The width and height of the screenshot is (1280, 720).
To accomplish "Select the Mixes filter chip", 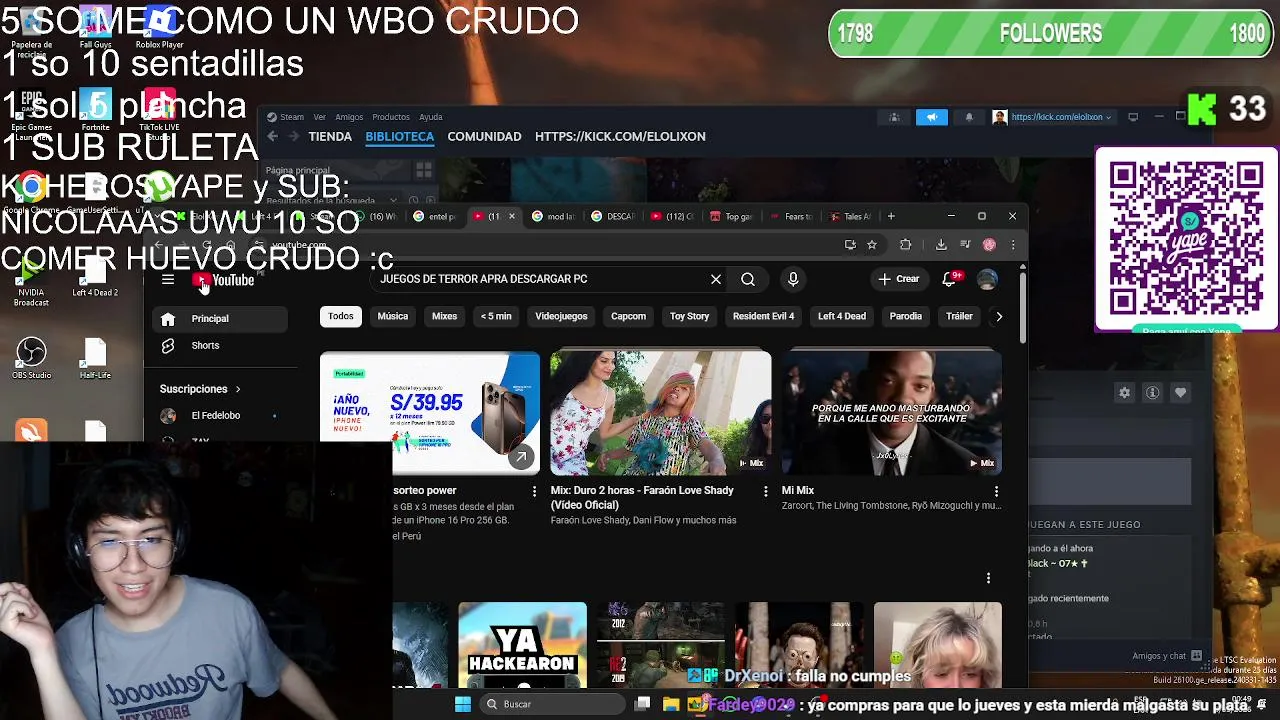I will point(444,316).
